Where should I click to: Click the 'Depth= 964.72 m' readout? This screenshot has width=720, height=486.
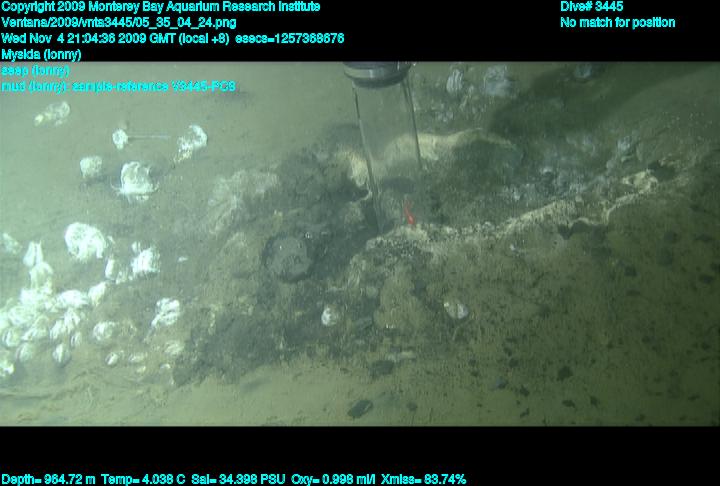coord(48,480)
